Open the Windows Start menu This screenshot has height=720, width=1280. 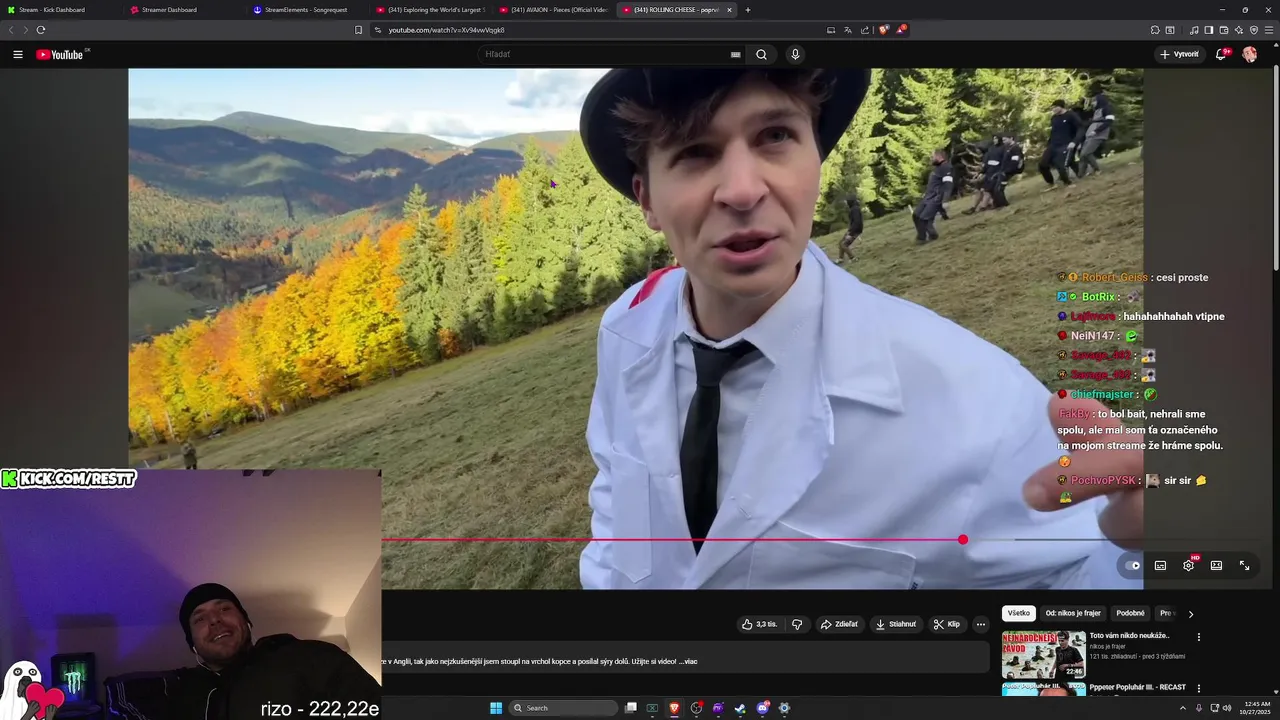[496, 708]
